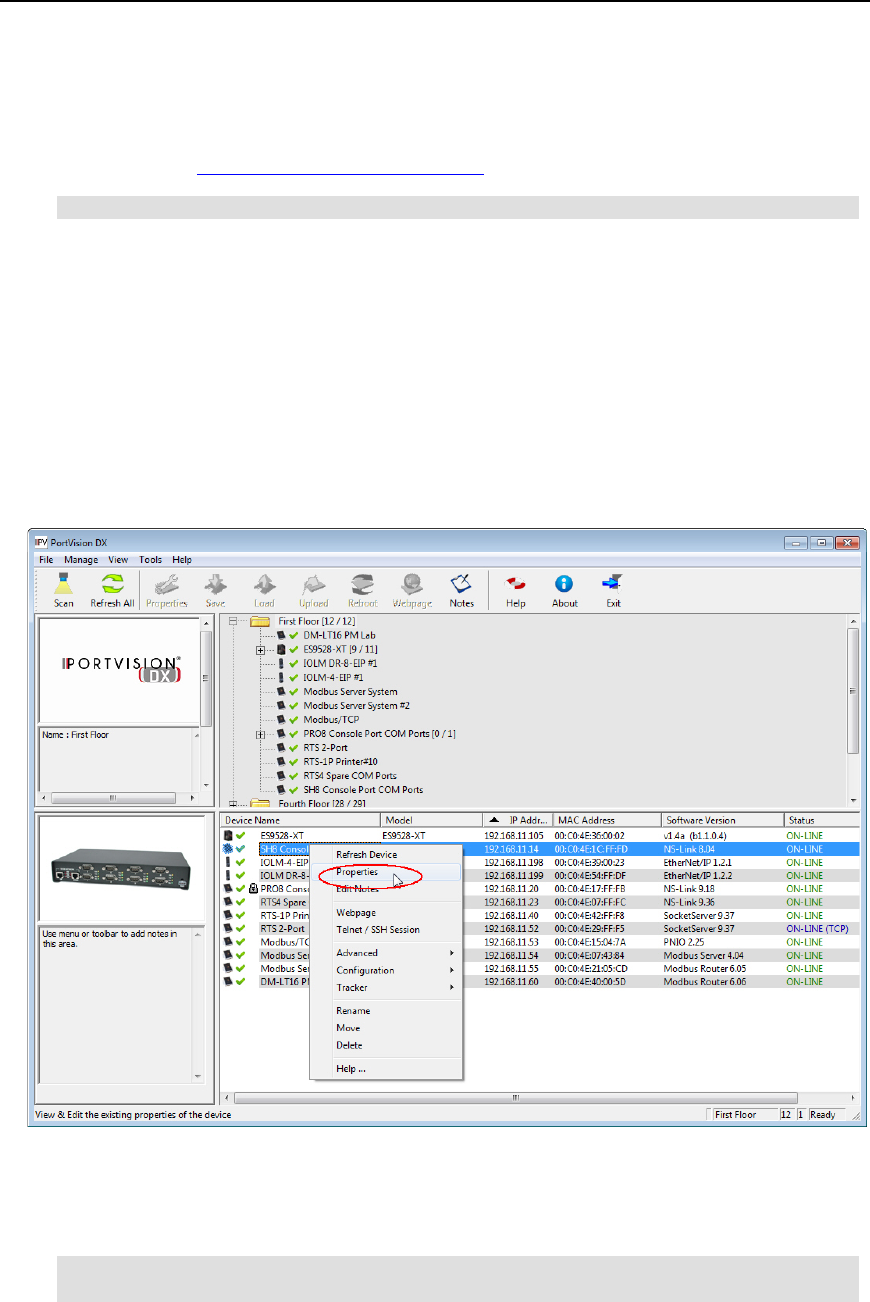Screen dimensions: 870x1302
Task: Click the Load toolbar icon
Action: pos(264,584)
